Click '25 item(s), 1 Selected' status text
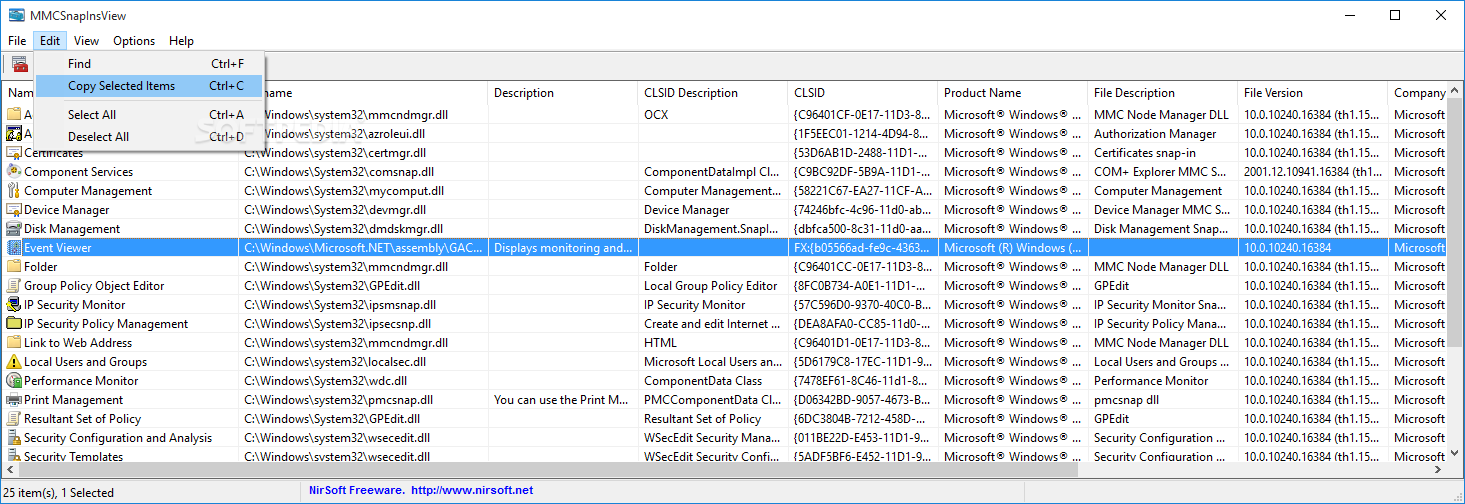The image size is (1465, 504). 61,492
